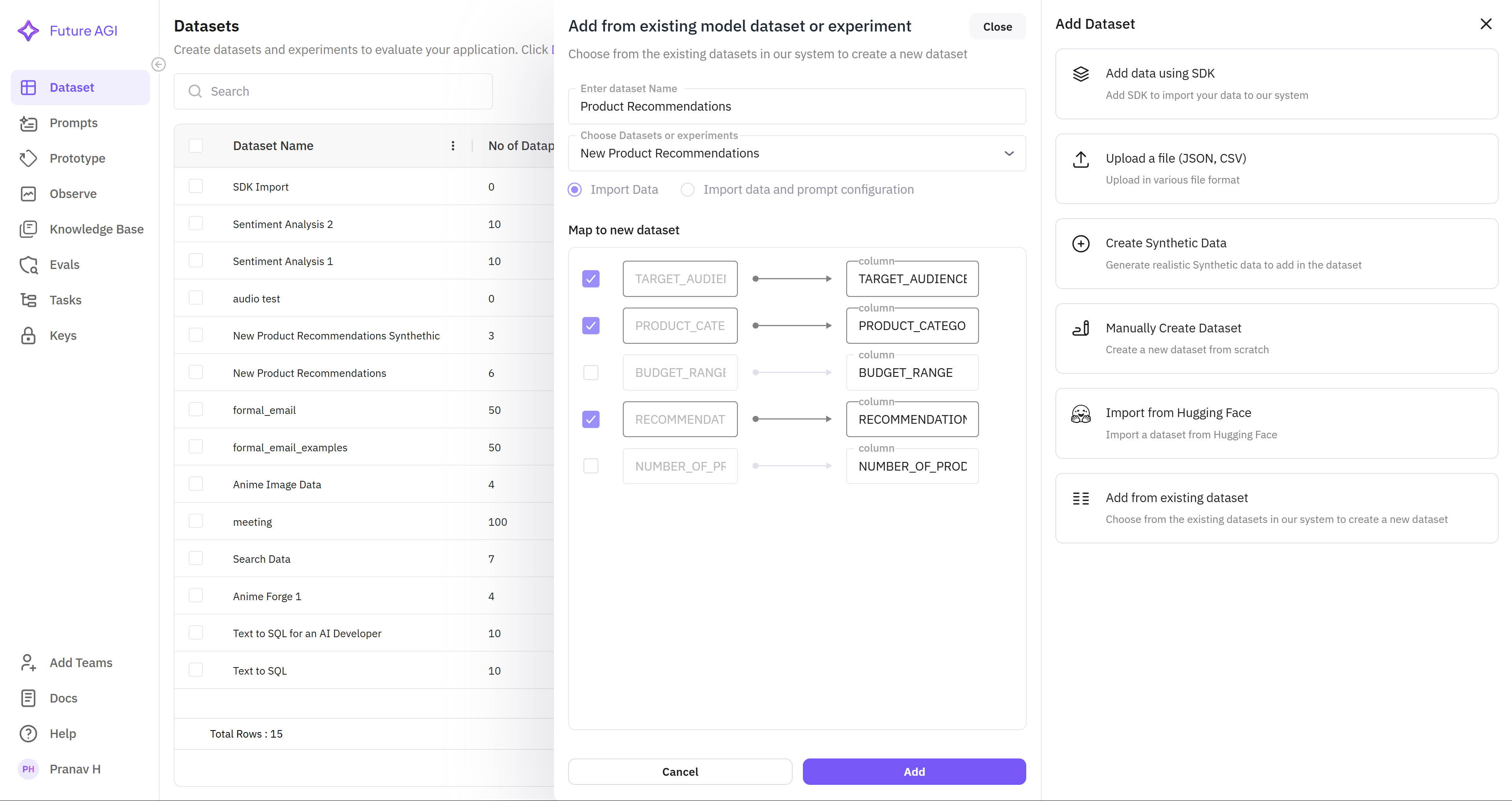
Task: Click Upload a file arrow icon
Action: (1081, 159)
